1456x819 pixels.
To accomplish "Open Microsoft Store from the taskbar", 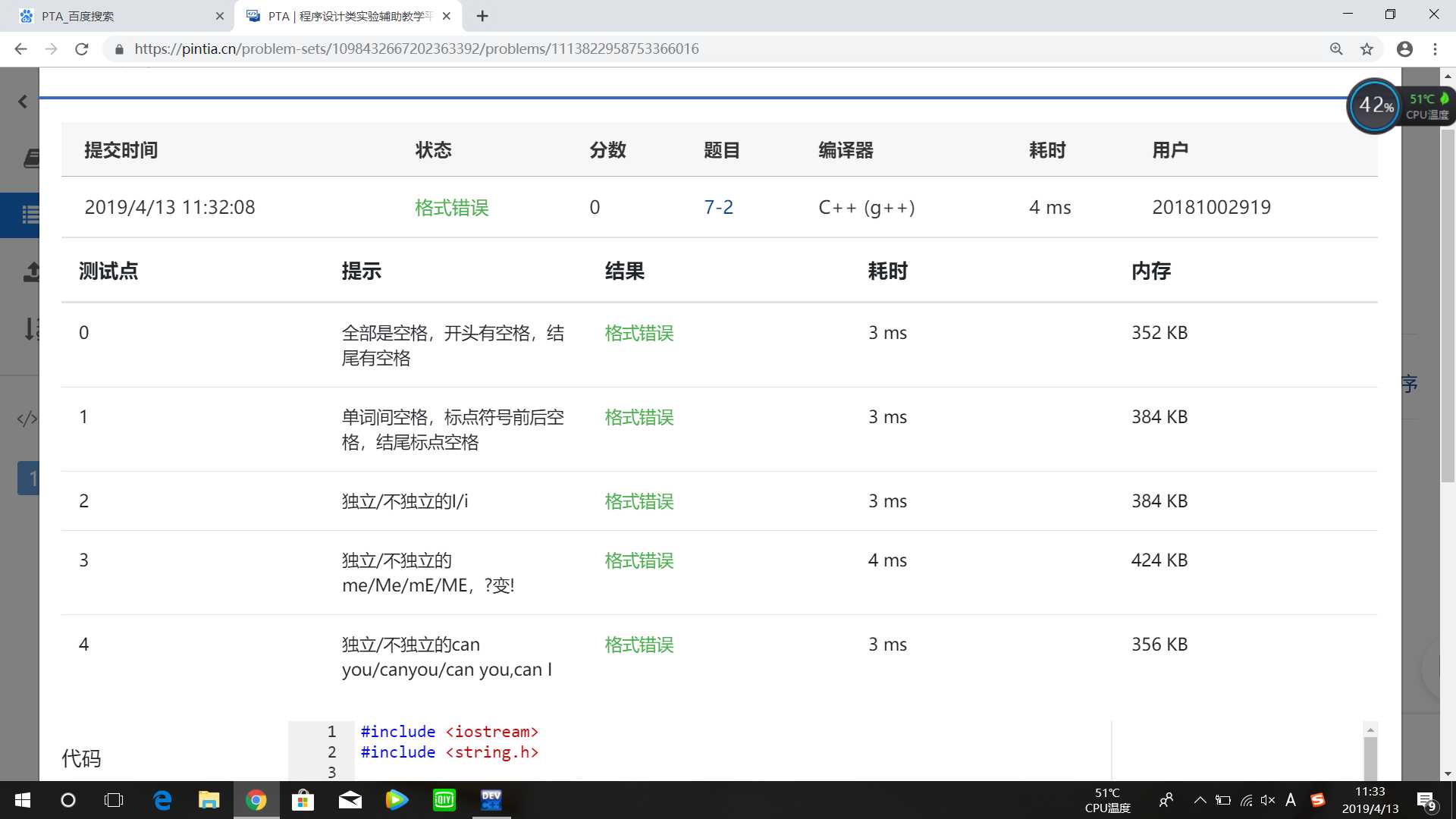I will pyautogui.click(x=303, y=800).
